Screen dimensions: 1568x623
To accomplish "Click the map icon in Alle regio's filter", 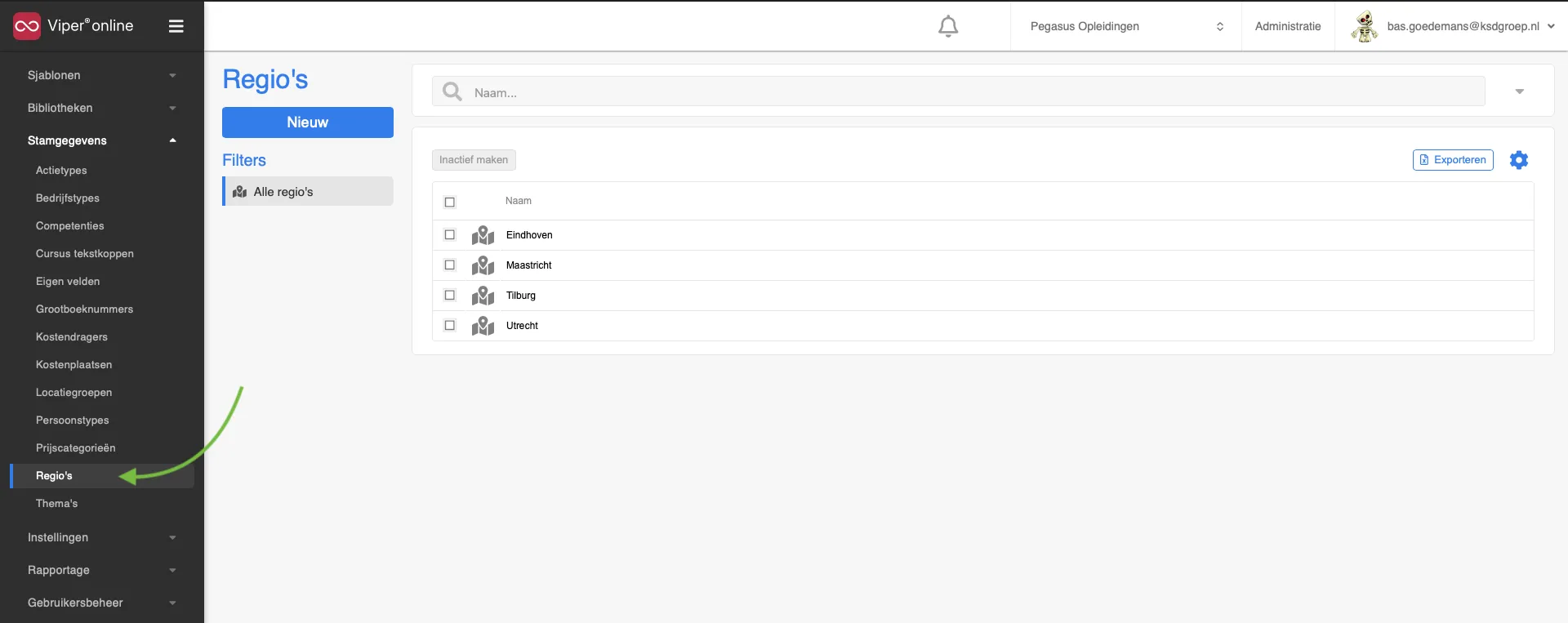I will pos(240,192).
